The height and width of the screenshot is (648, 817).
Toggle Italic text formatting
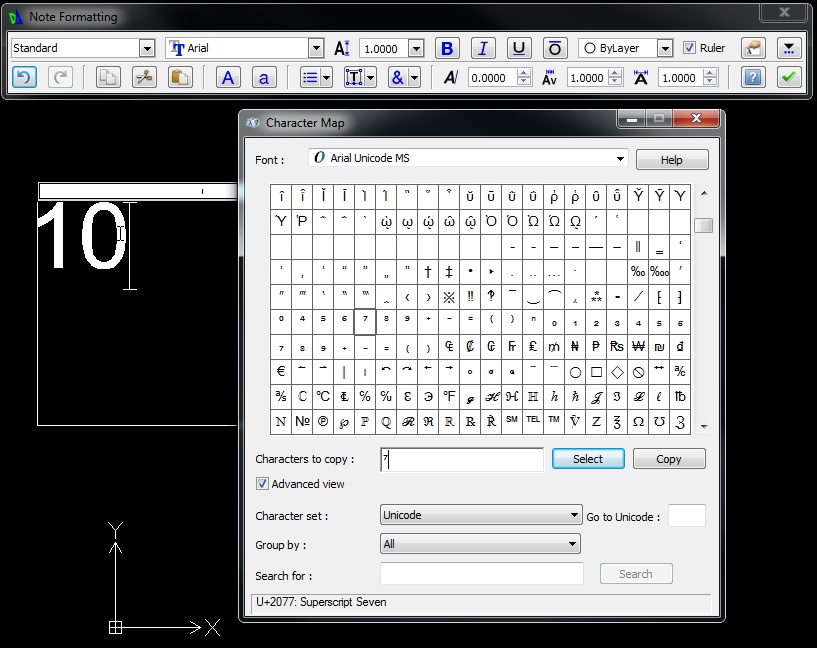point(483,48)
